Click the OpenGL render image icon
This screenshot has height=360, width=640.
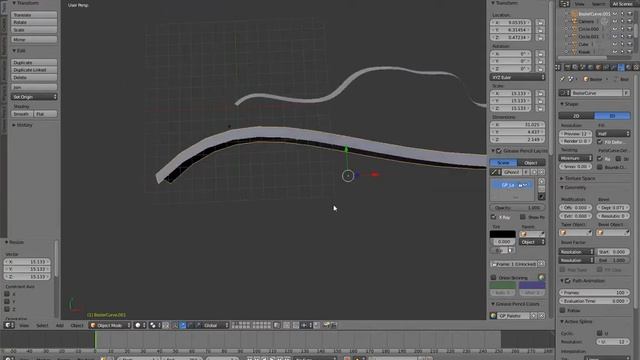coord(327,325)
